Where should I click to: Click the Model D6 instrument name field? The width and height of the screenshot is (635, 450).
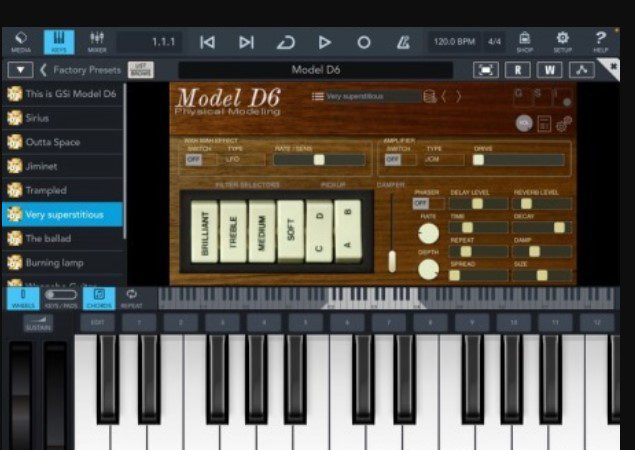(x=315, y=70)
